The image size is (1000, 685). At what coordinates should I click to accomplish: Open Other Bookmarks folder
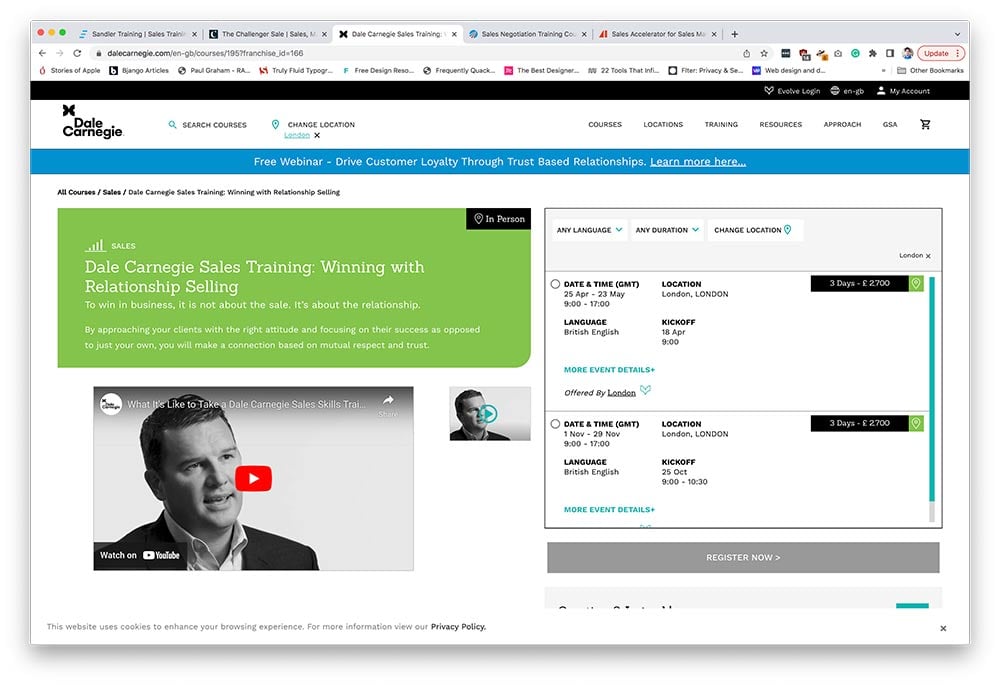point(930,70)
